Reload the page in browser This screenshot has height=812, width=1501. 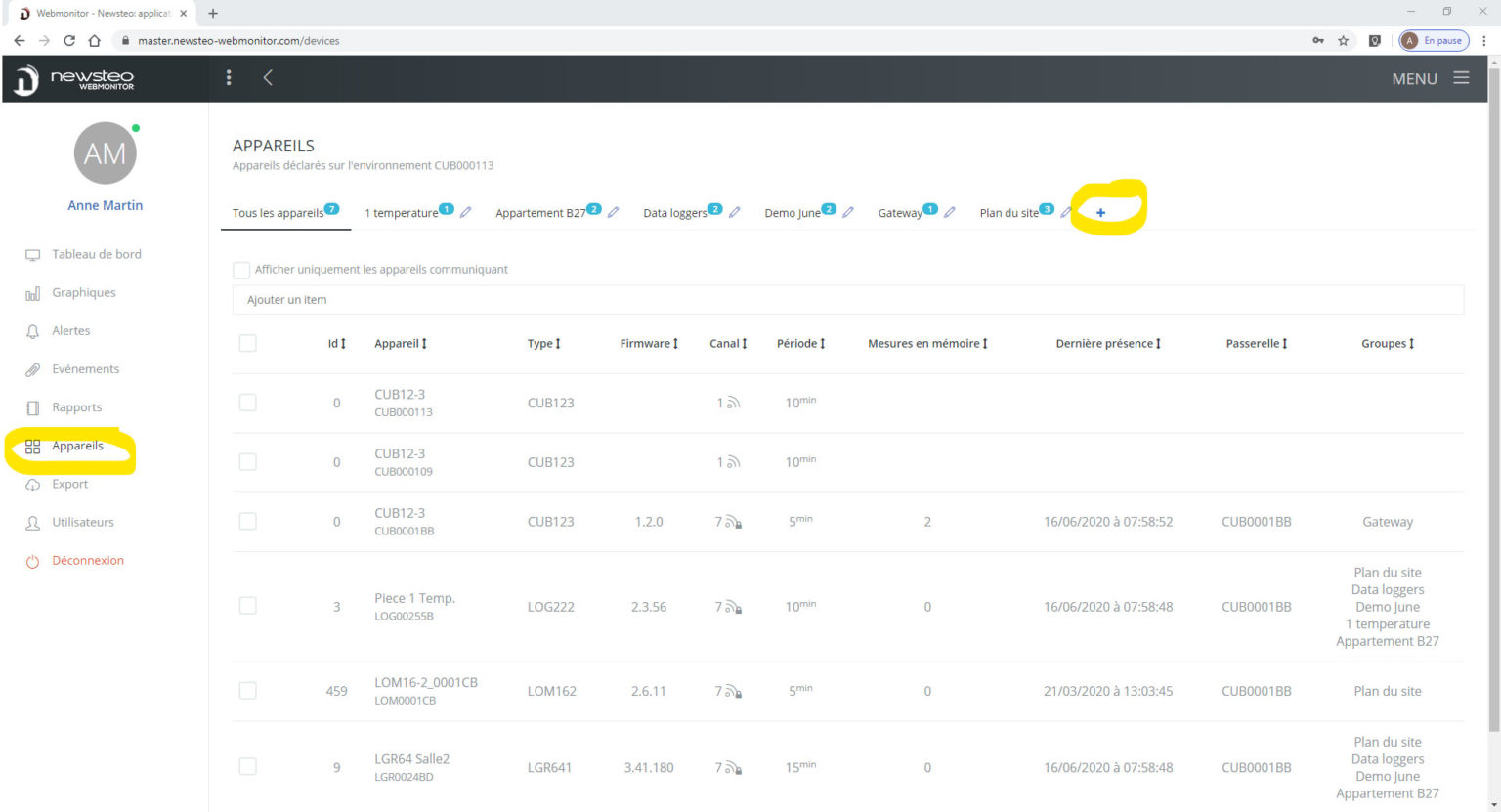tap(69, 40)
